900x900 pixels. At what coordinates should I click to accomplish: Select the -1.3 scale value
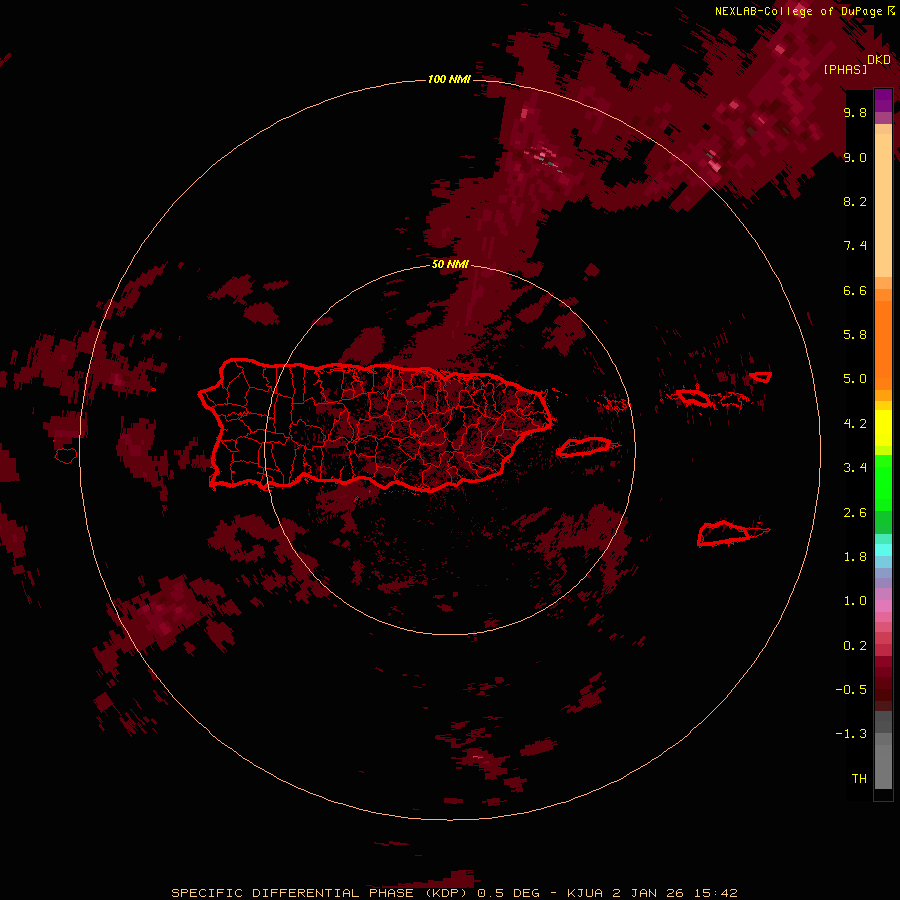[851, 734]
